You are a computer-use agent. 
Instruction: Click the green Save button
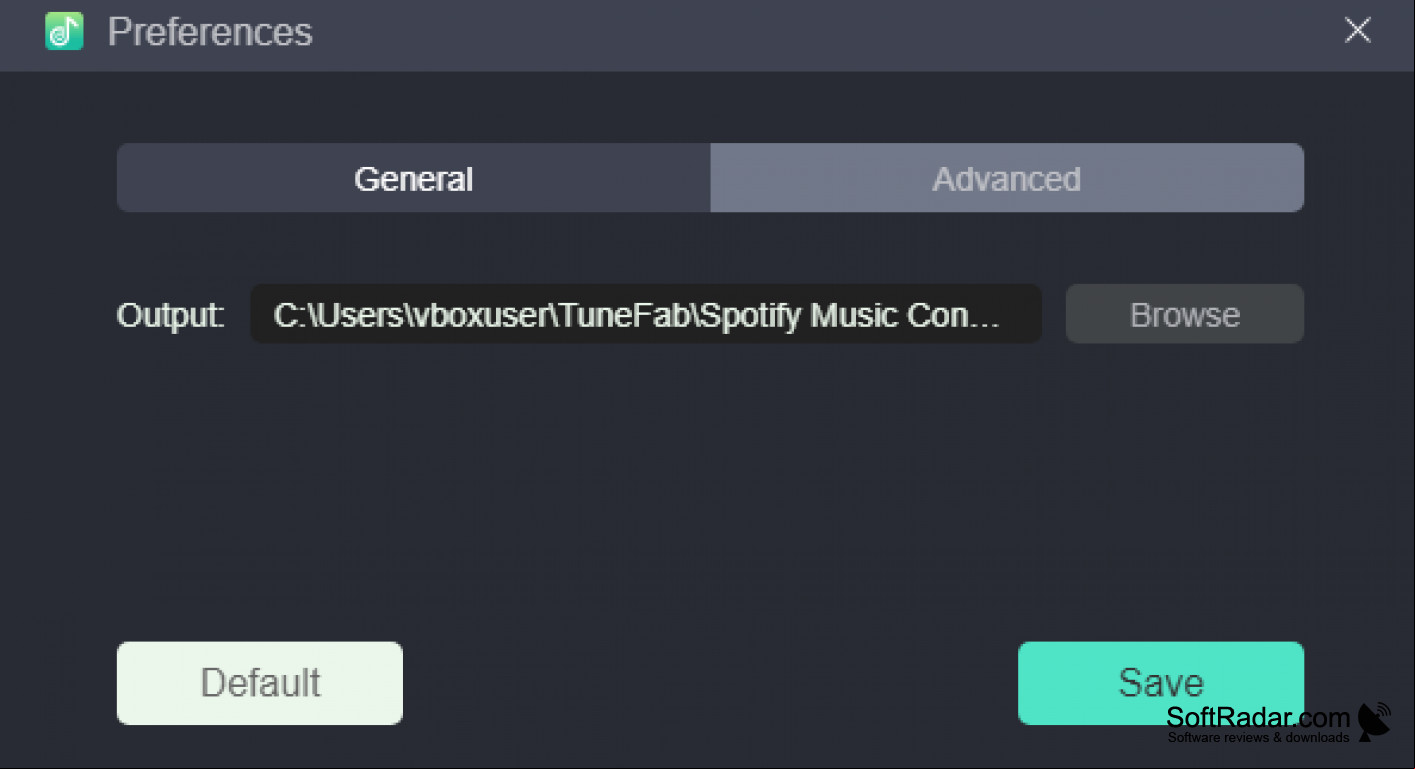coord(1161,683)
